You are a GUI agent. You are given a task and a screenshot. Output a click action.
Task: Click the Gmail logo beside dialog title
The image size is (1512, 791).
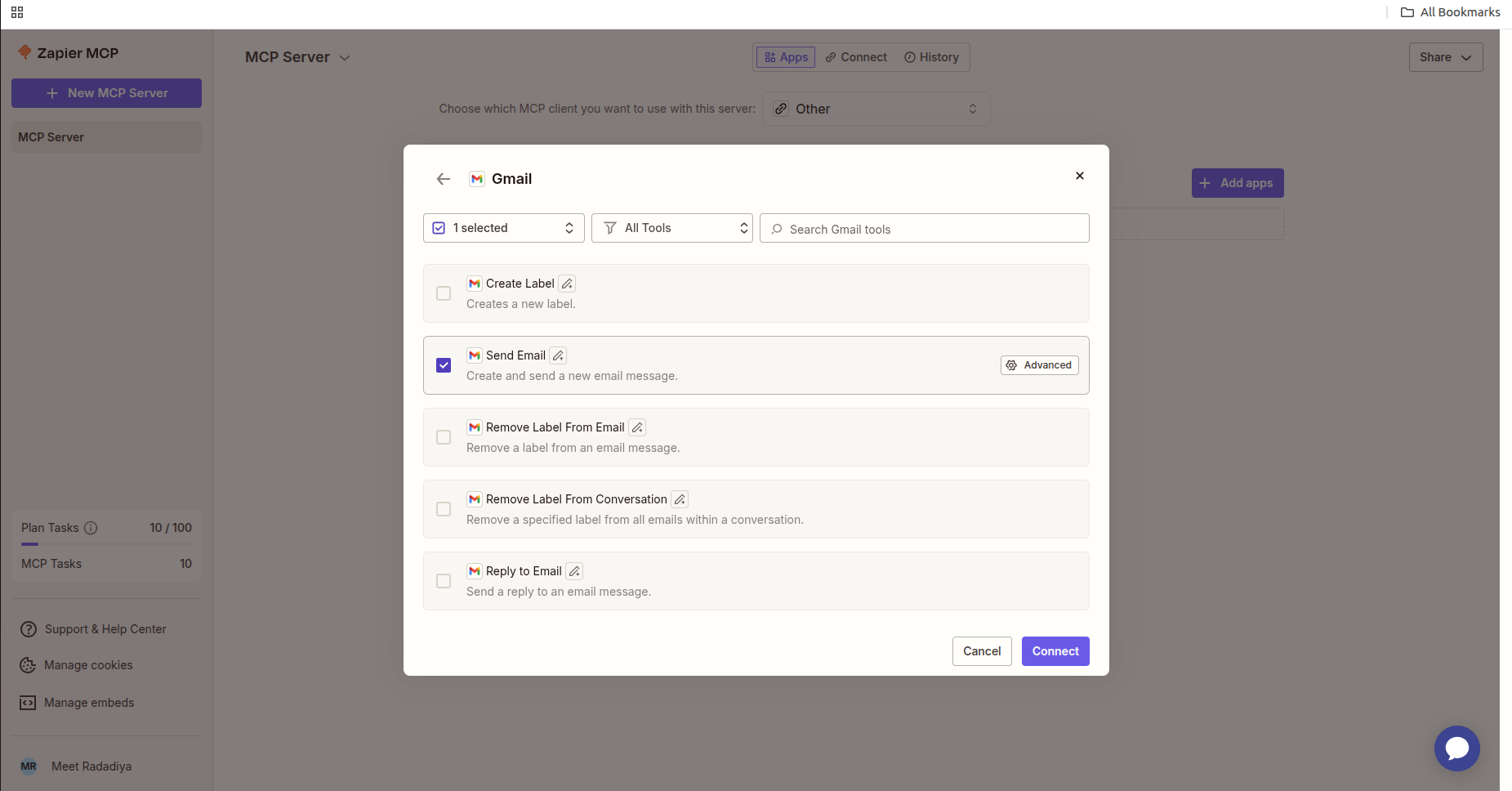[x=477, y=179]
